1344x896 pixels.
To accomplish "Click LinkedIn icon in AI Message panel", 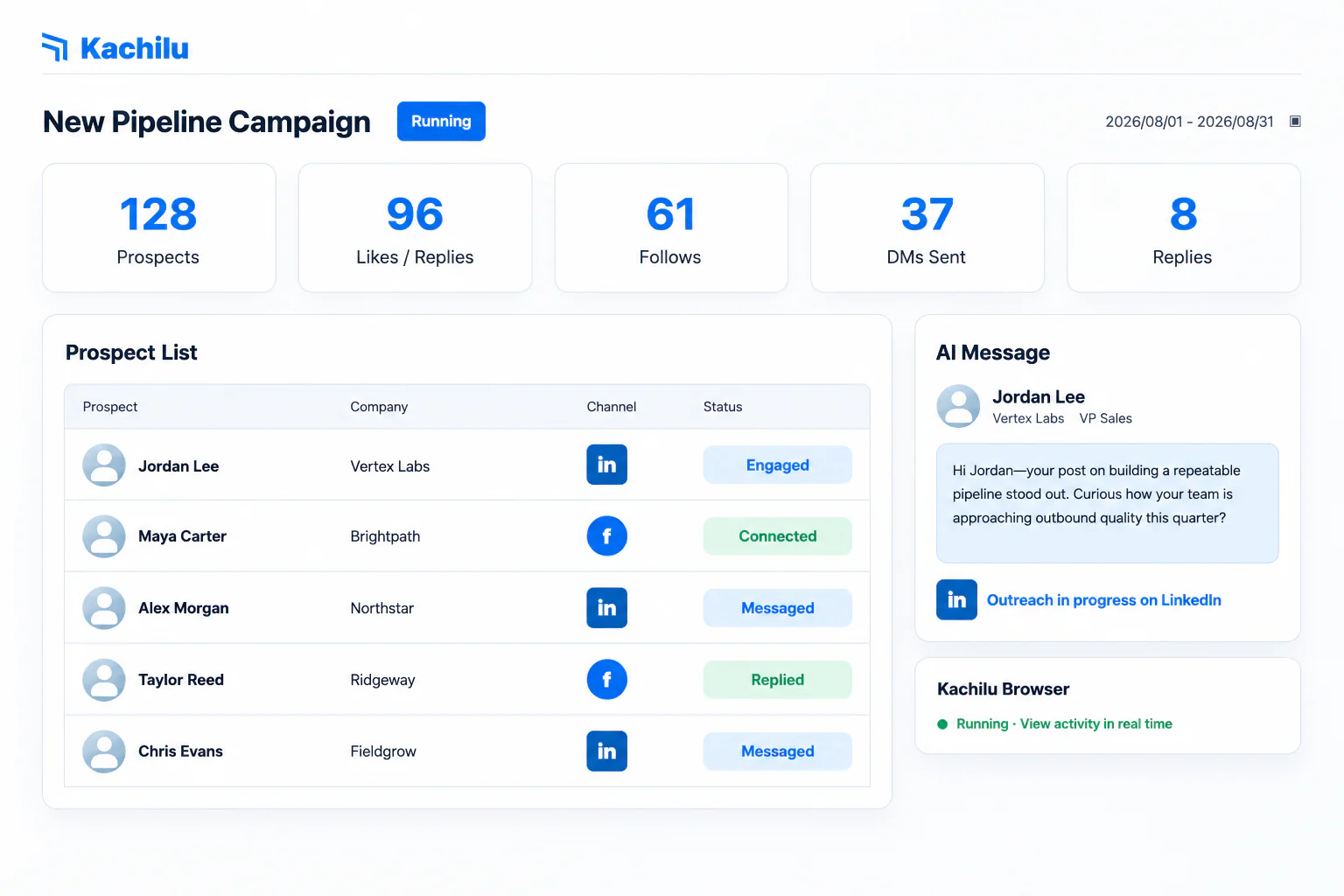I will [956, 599].
